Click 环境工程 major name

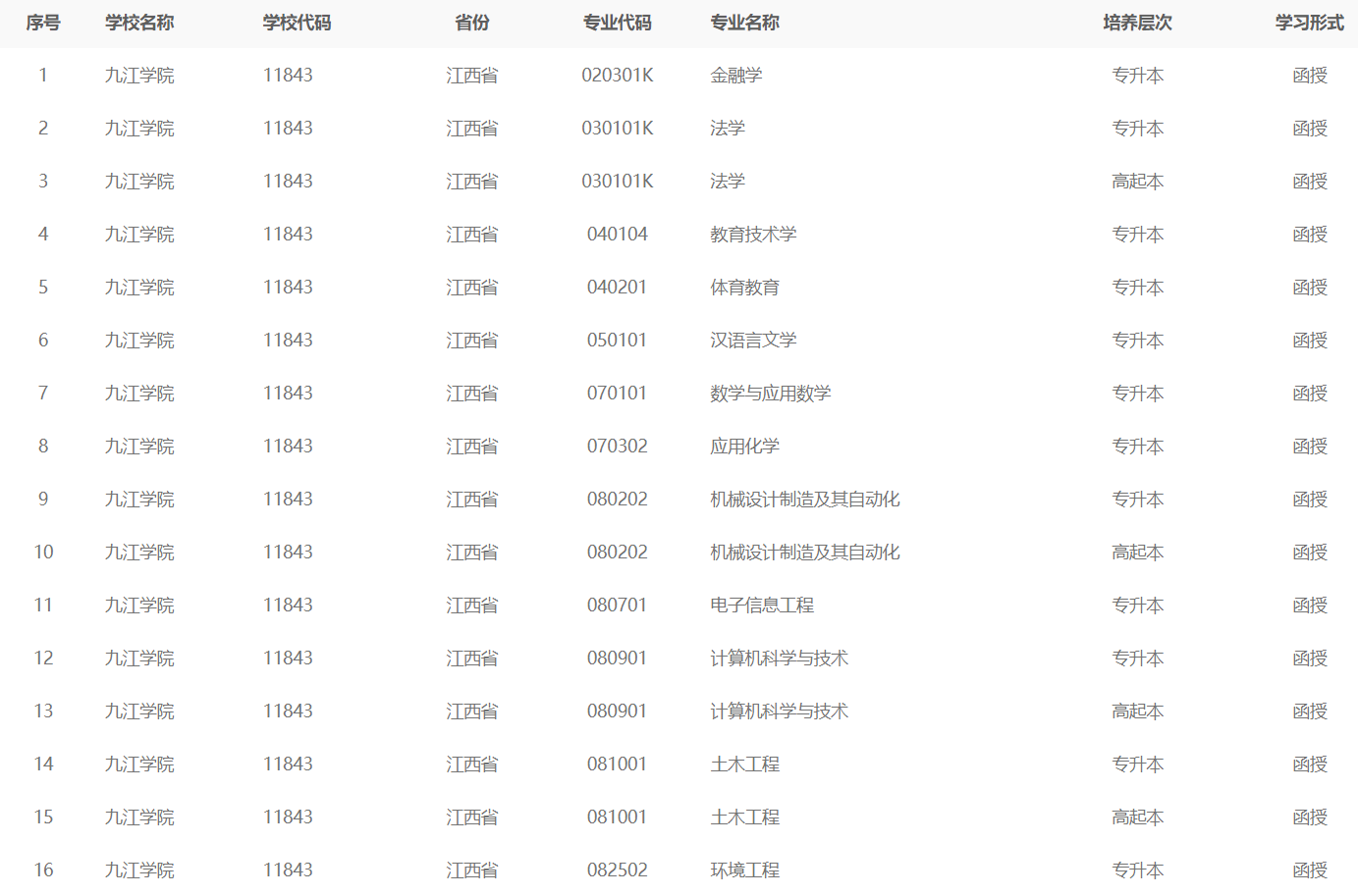pyautogui.click(x=745, y=870)
